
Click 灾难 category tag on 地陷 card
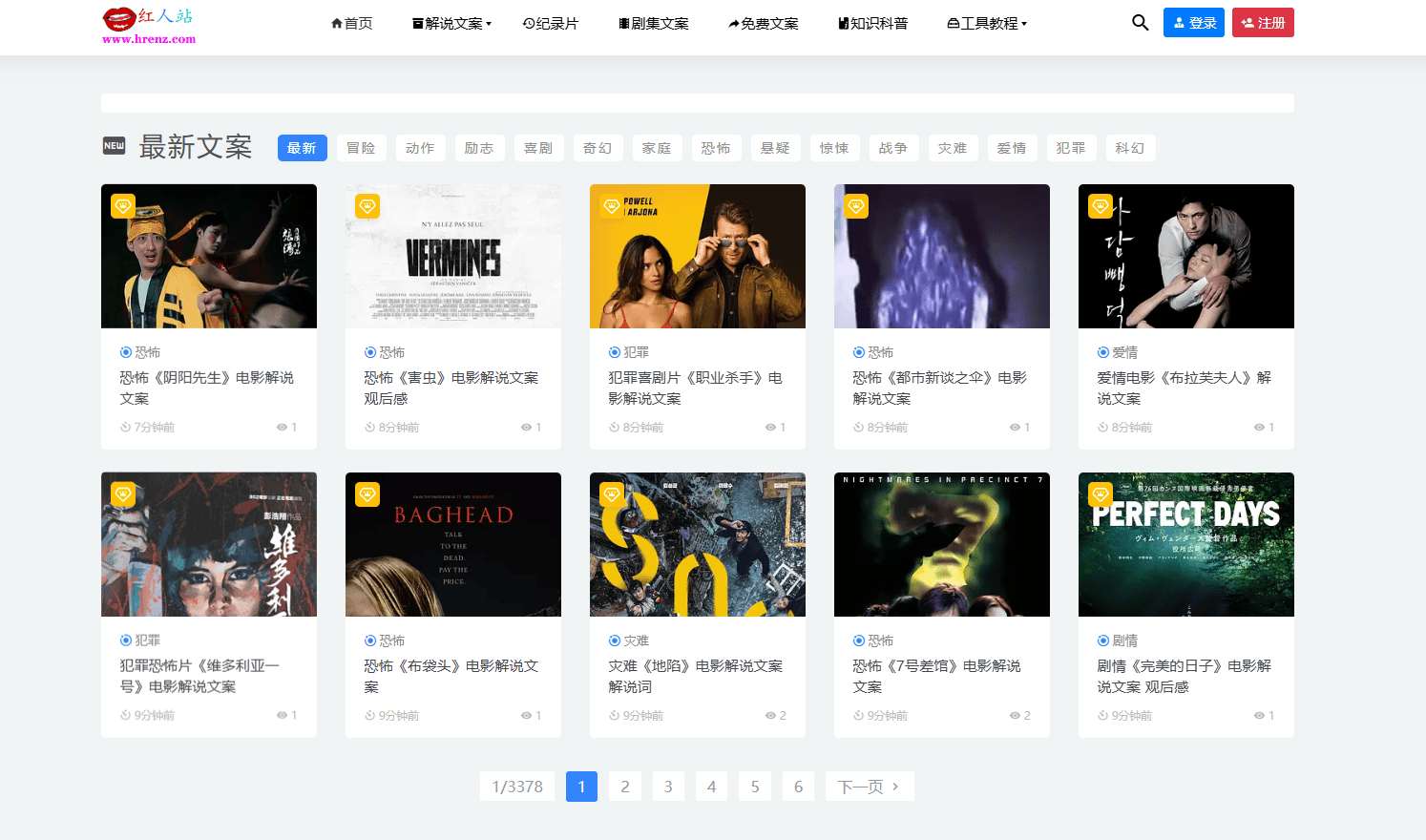629,640
